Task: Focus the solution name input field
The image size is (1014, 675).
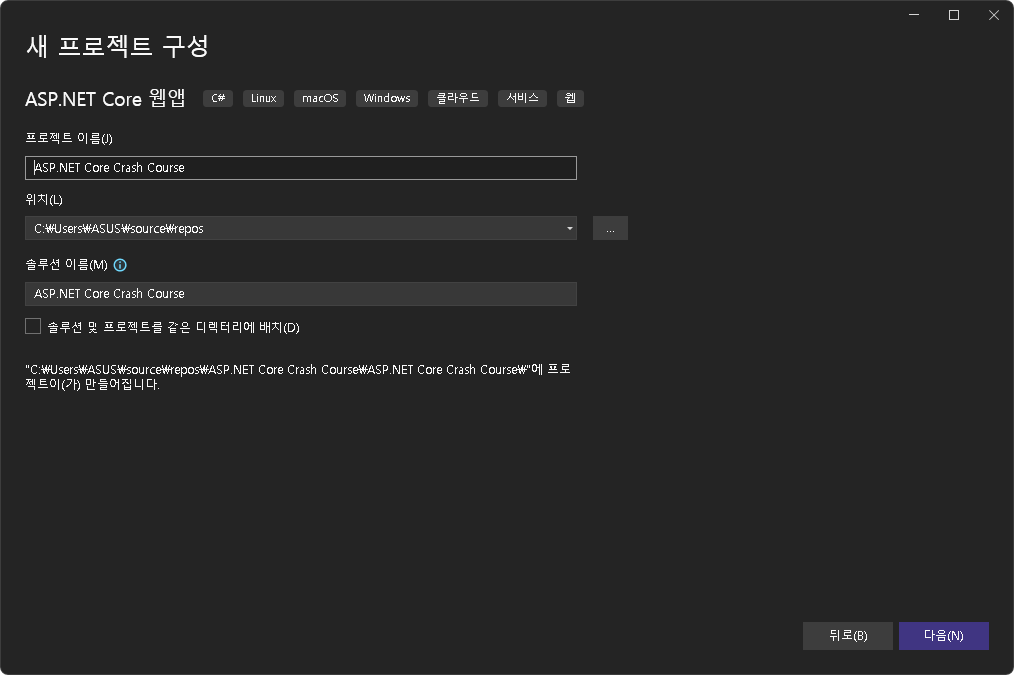Action: coord(301,294)
